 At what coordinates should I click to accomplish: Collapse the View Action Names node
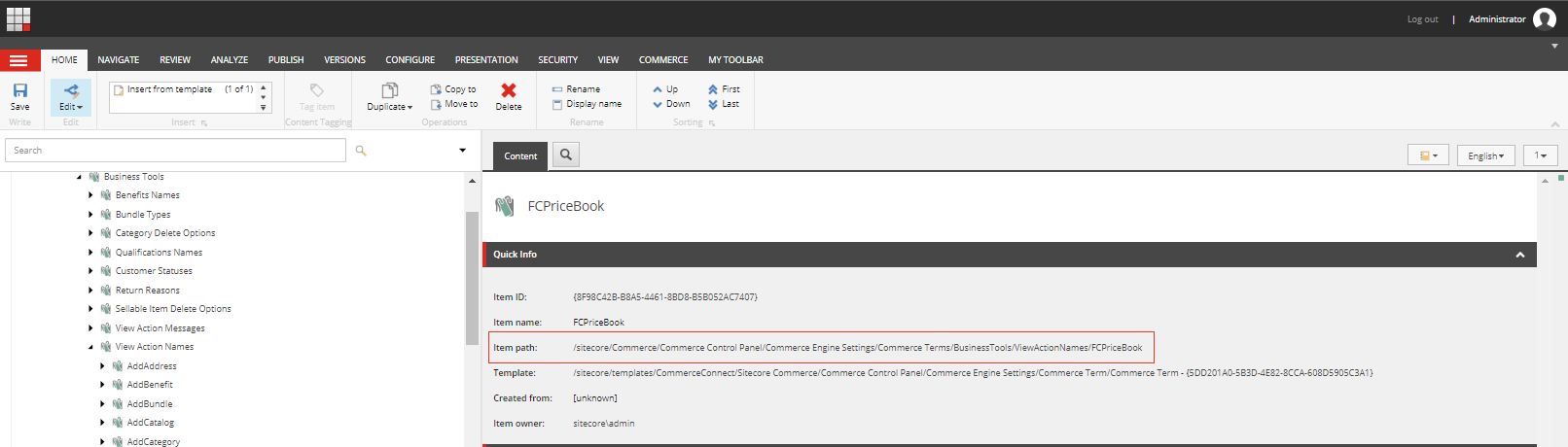90,347
